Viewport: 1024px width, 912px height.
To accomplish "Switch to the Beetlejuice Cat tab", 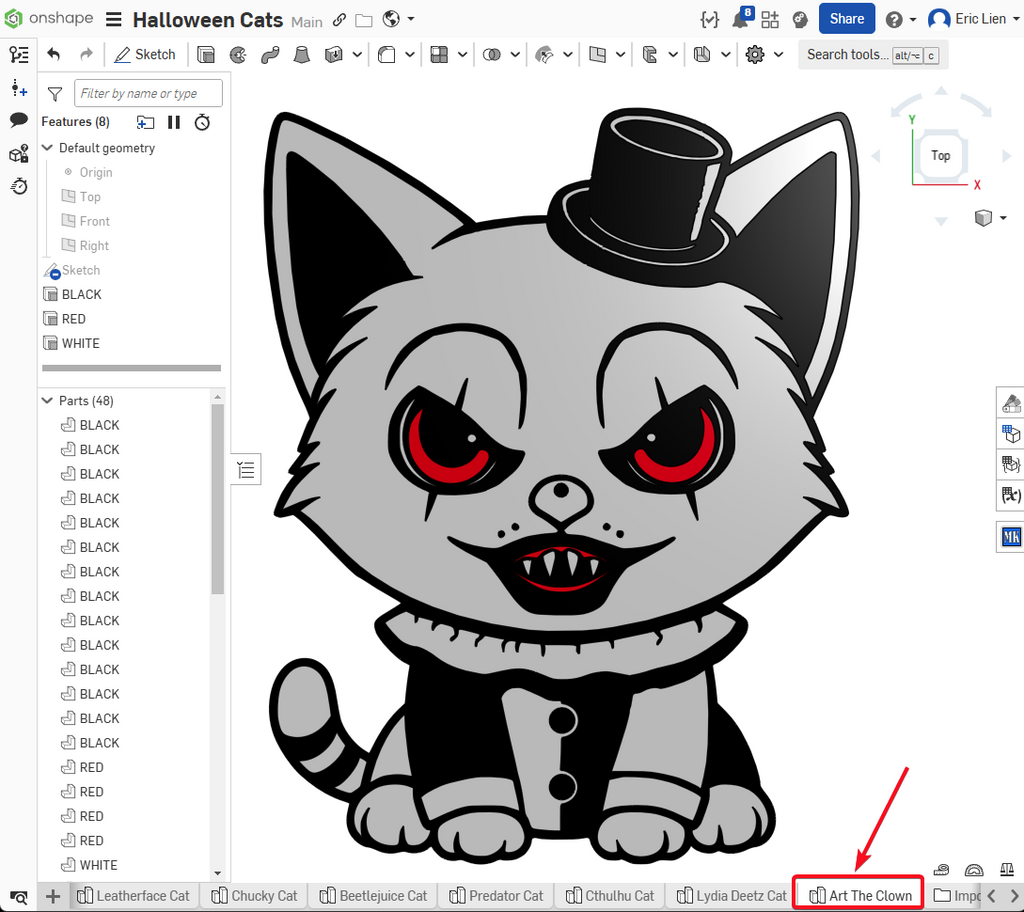I will click(373, 896).
